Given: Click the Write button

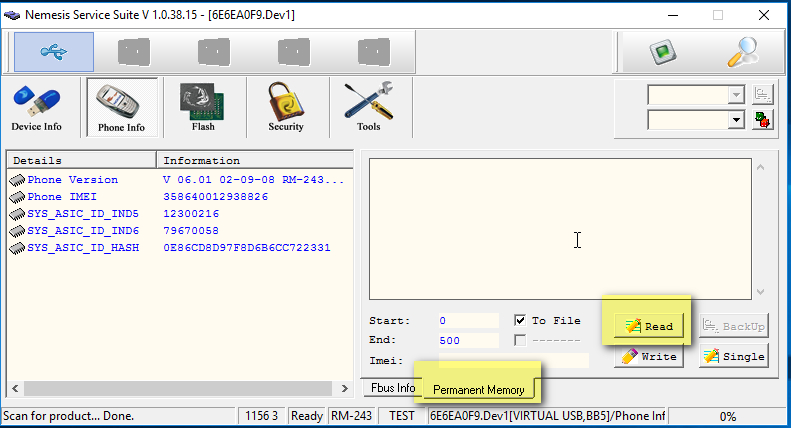Looking at the screenshot, I should (x=649, y=356).
